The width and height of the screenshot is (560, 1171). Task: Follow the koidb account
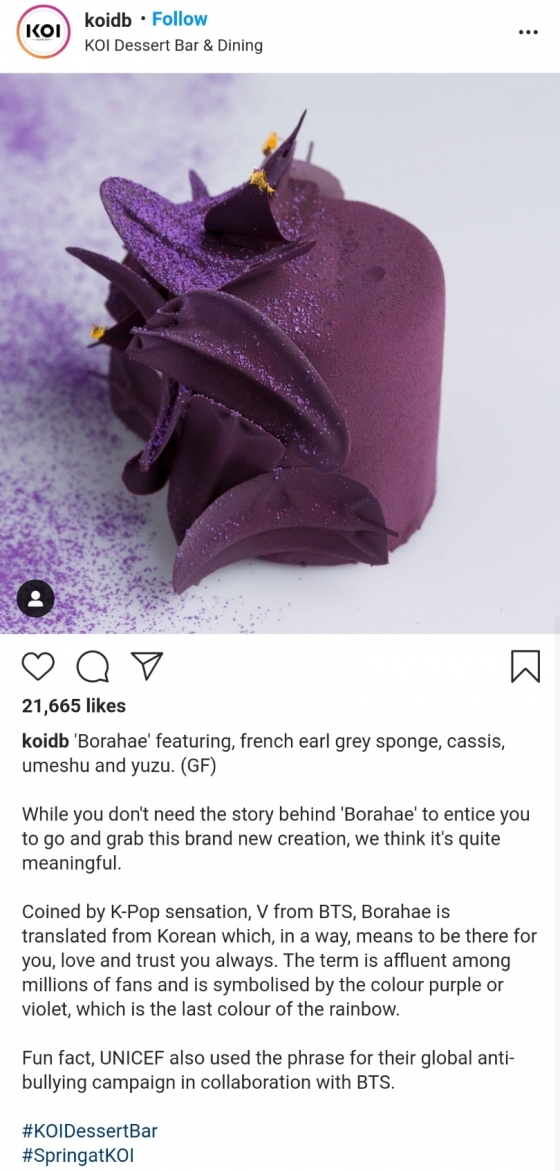(180, 19)
